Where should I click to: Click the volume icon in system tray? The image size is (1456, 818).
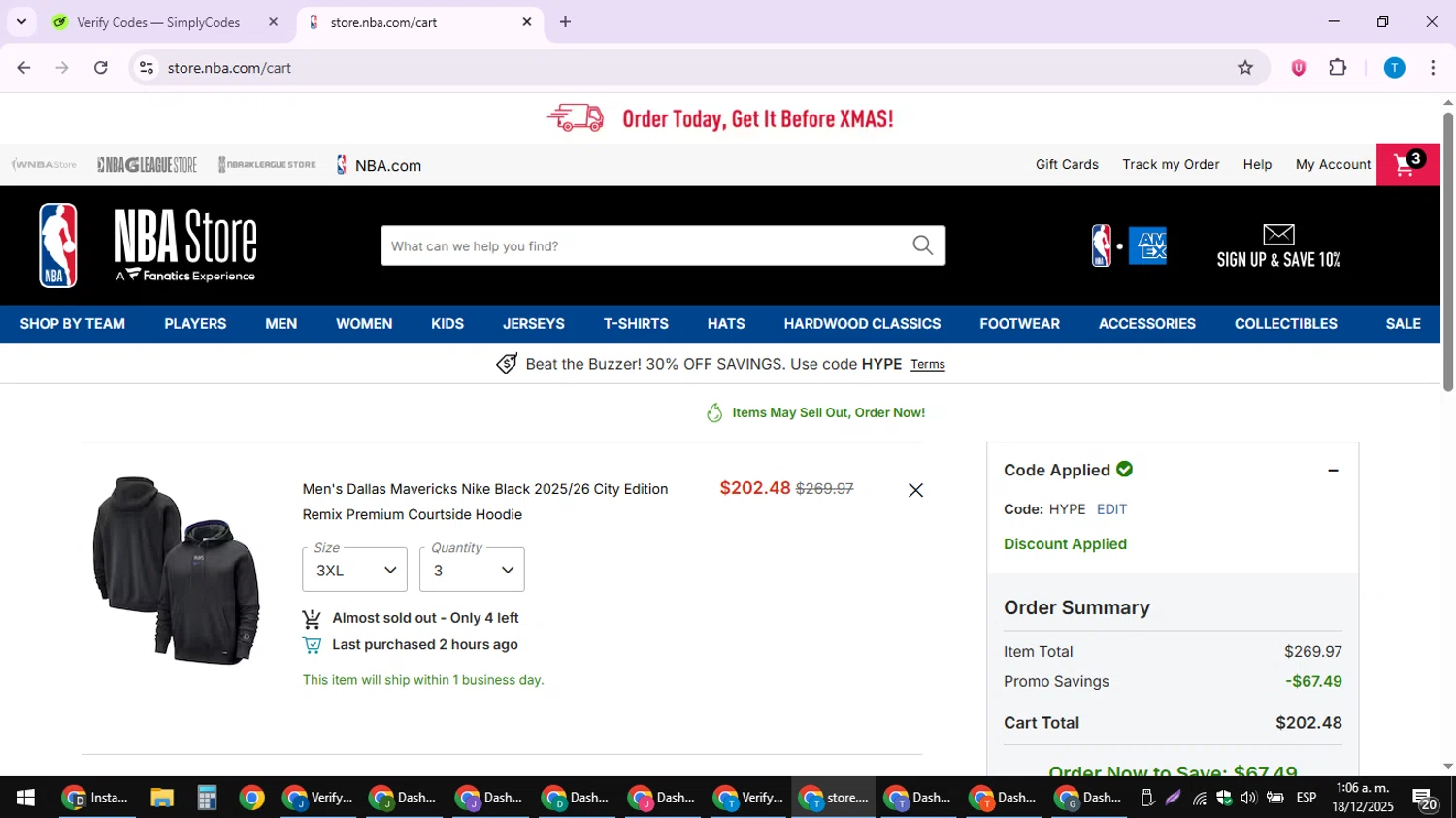tap(1248, 798)
